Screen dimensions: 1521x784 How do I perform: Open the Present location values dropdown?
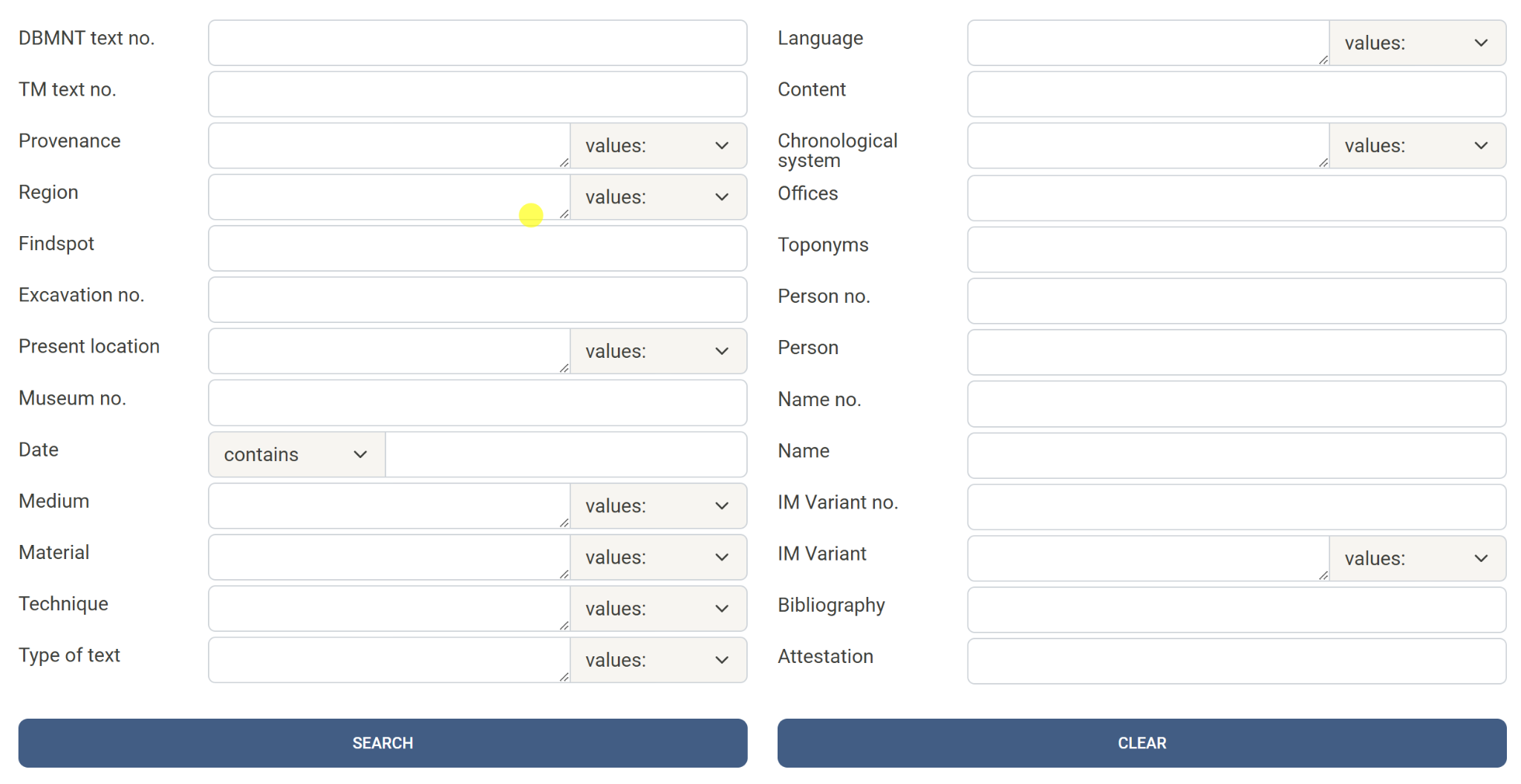click(x=657, y=352)
